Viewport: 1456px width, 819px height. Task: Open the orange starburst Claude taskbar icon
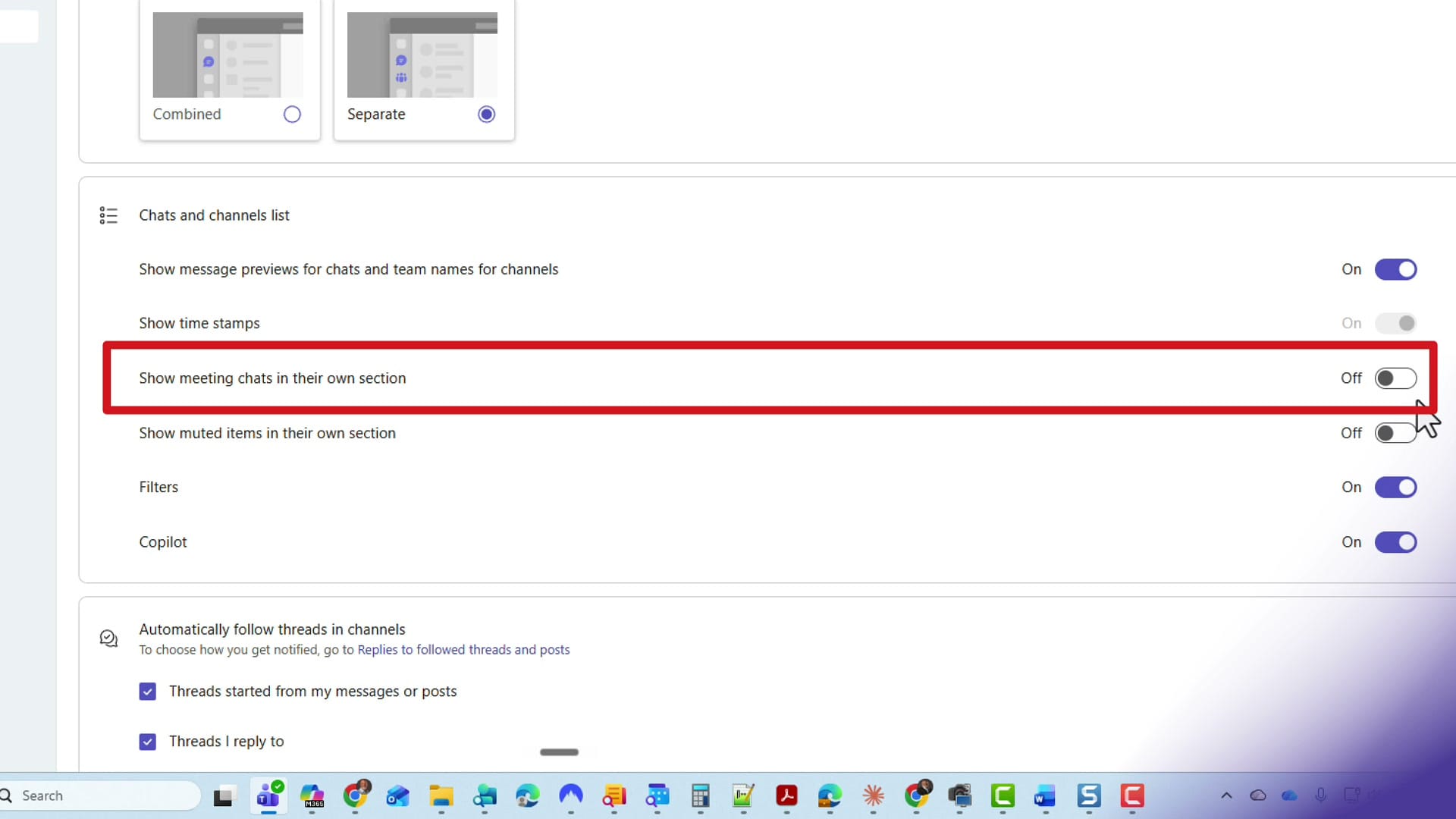873,795
